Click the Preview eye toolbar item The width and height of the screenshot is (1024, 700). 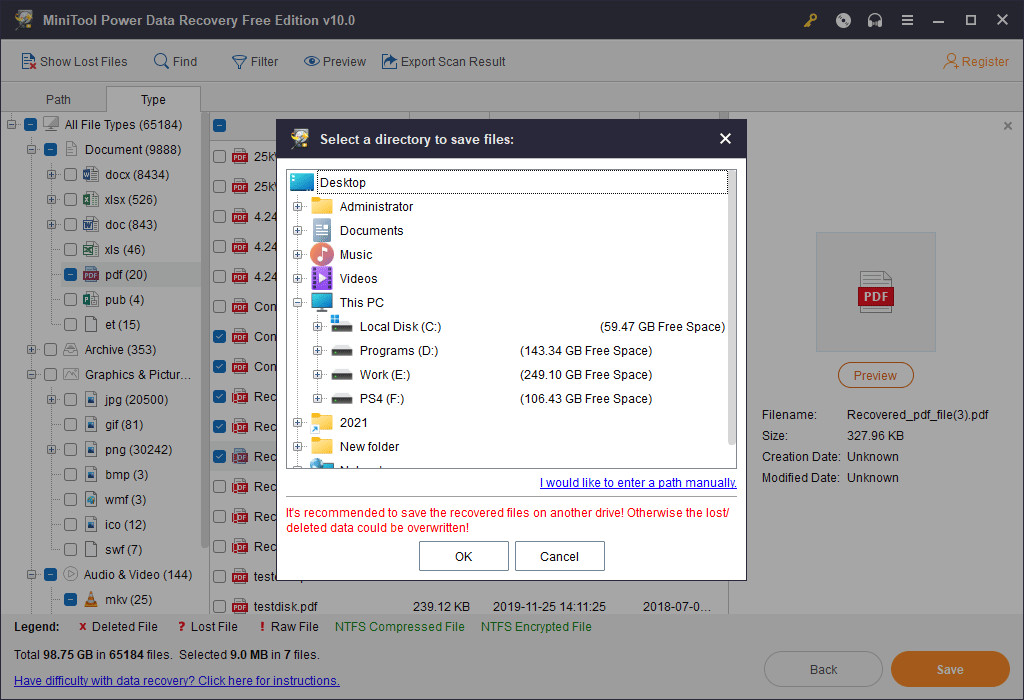[334, 61]
